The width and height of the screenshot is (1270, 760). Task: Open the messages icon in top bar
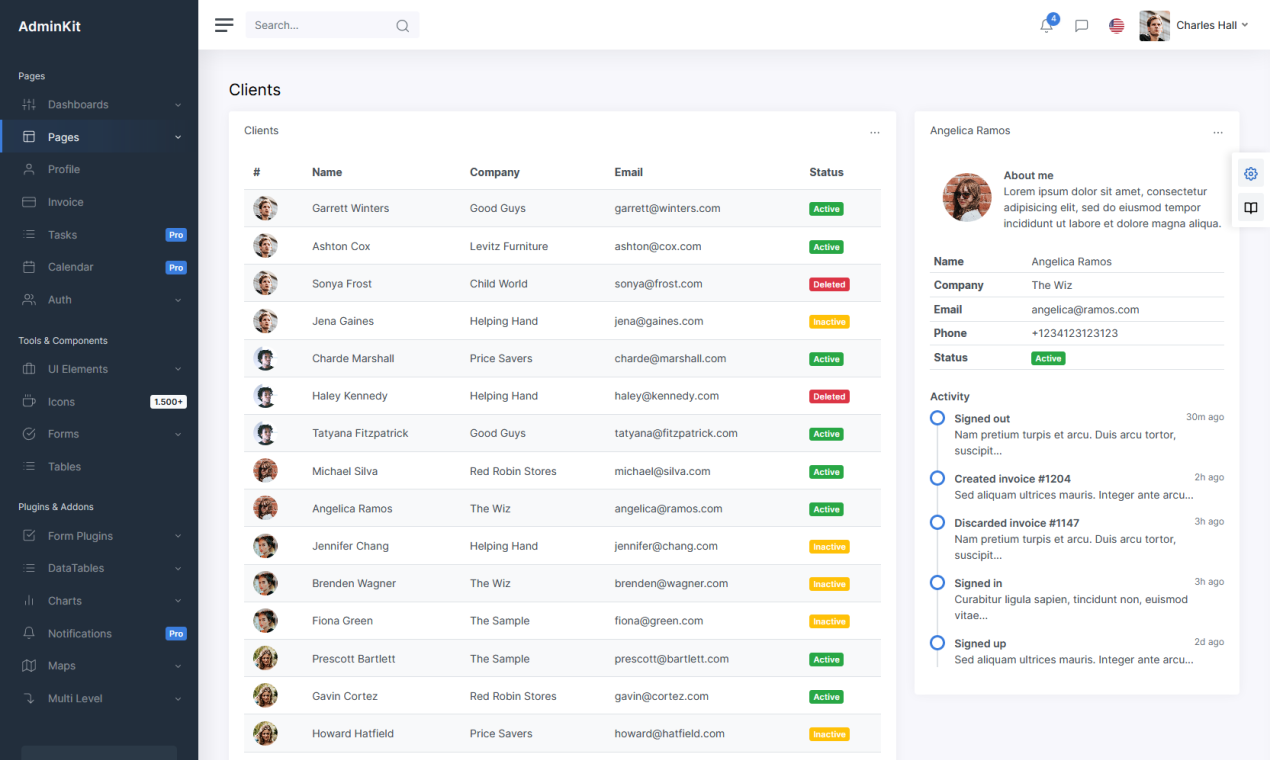coord(1081,25)
